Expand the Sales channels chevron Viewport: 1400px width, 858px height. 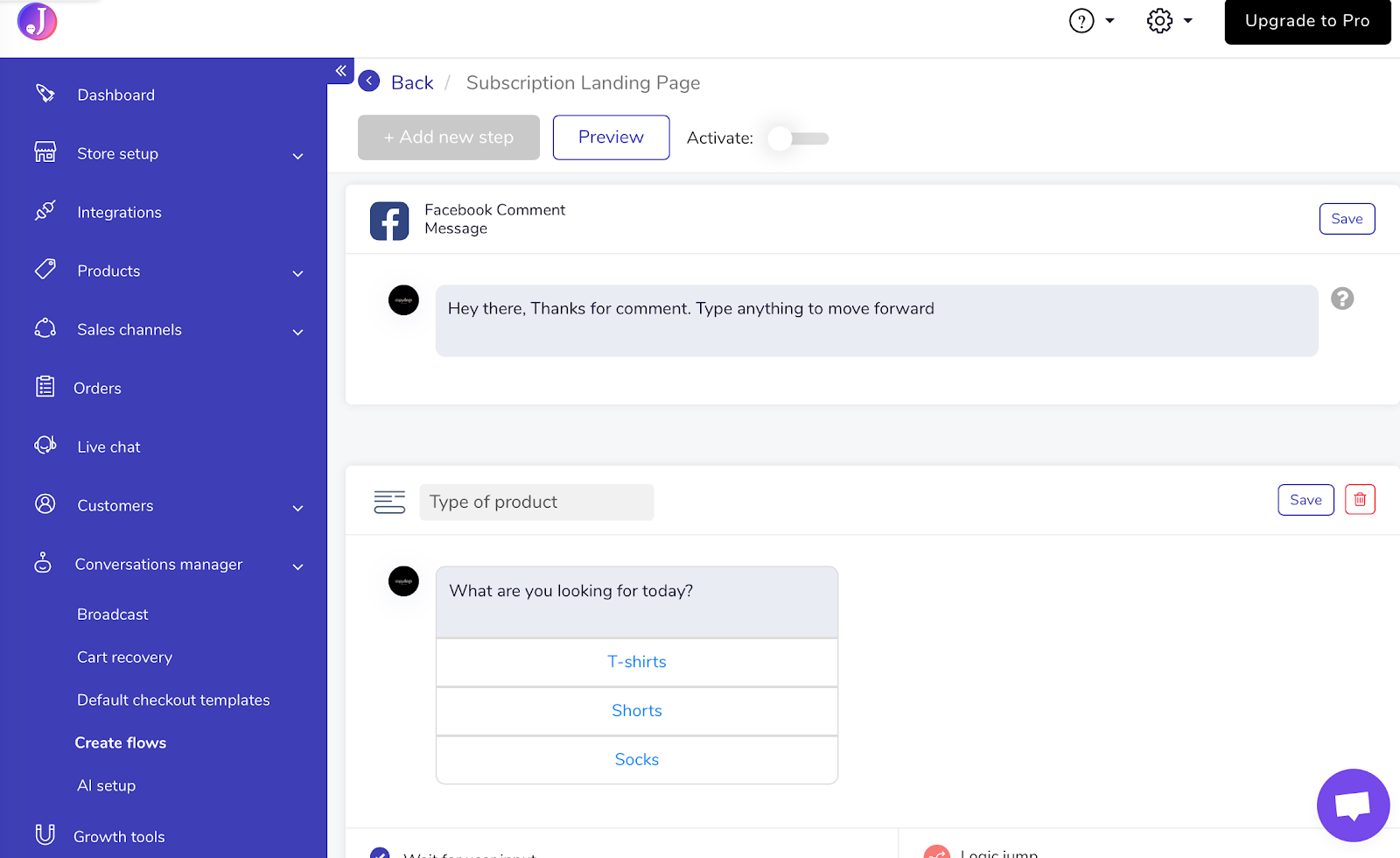click(297, 332)
